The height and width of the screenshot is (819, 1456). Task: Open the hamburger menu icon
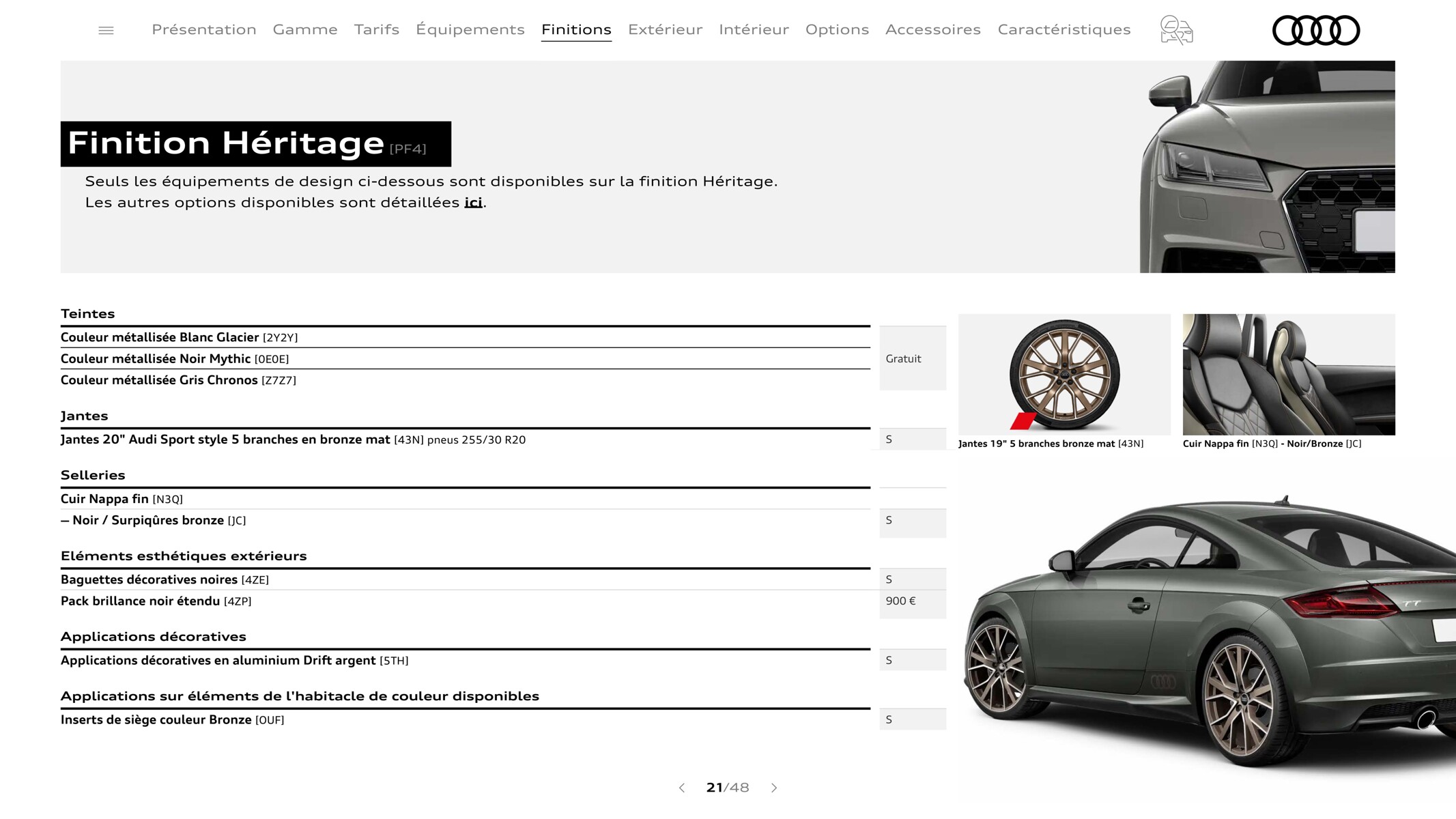[x=106, y=30]
